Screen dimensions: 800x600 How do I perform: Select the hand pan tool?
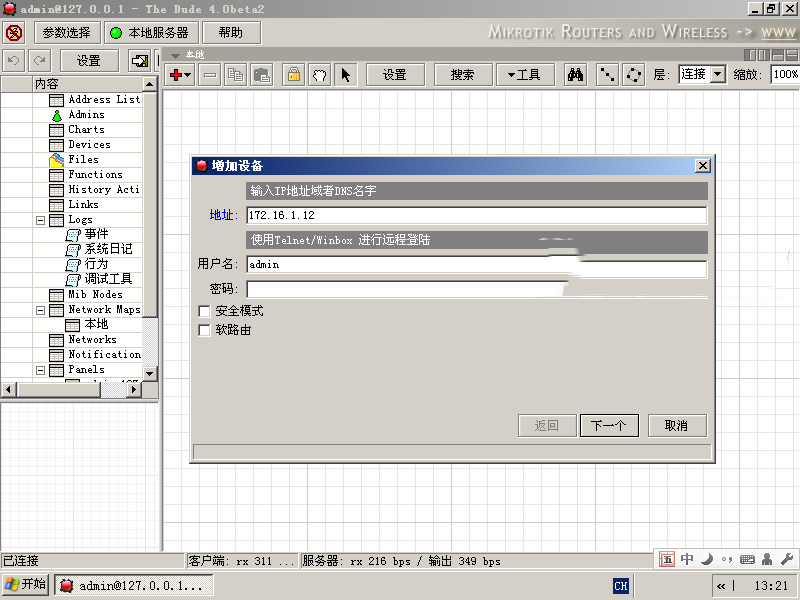[319, 75]
